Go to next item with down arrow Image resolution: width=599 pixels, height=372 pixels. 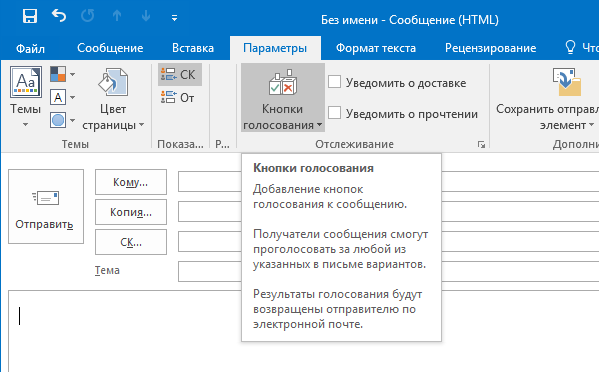tap(146, 16)
